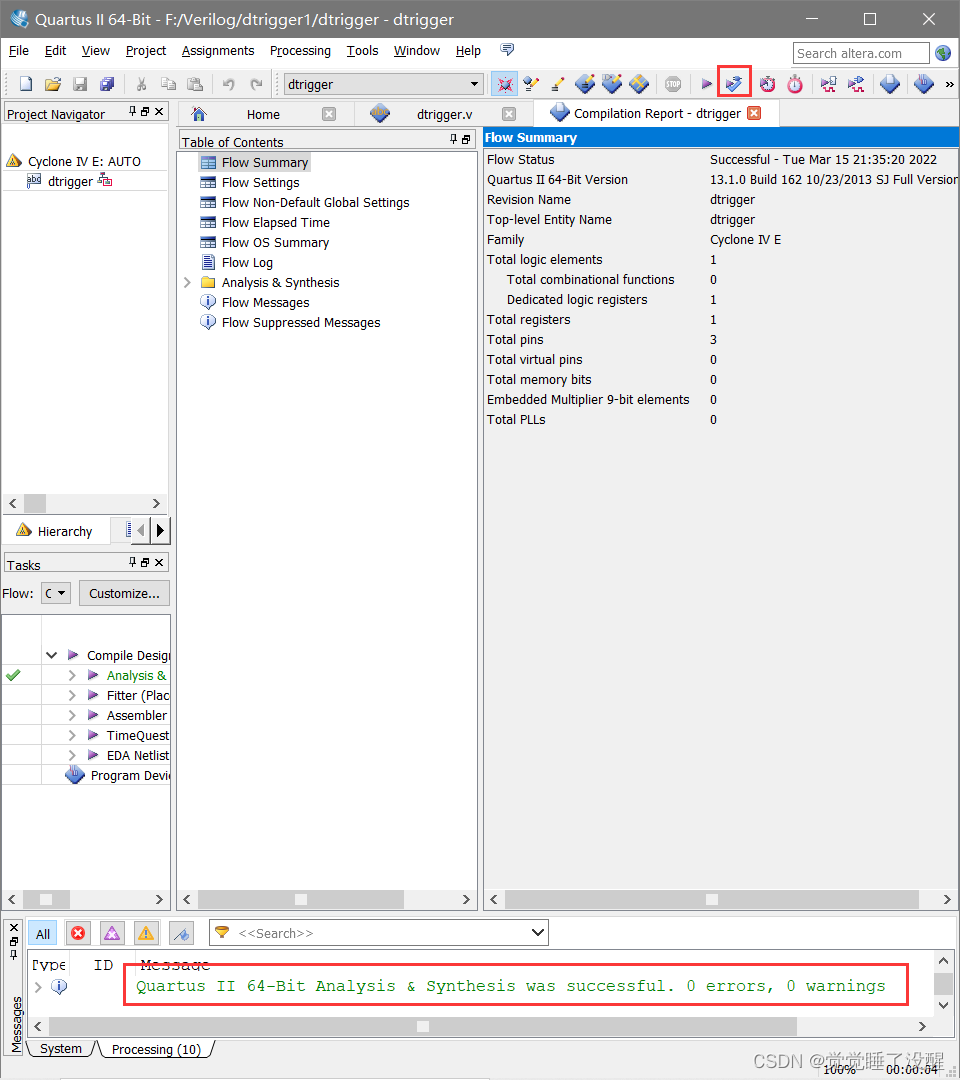
Task: Start Analysis & Synthesis from the toolbar
Action: point(734,84)
